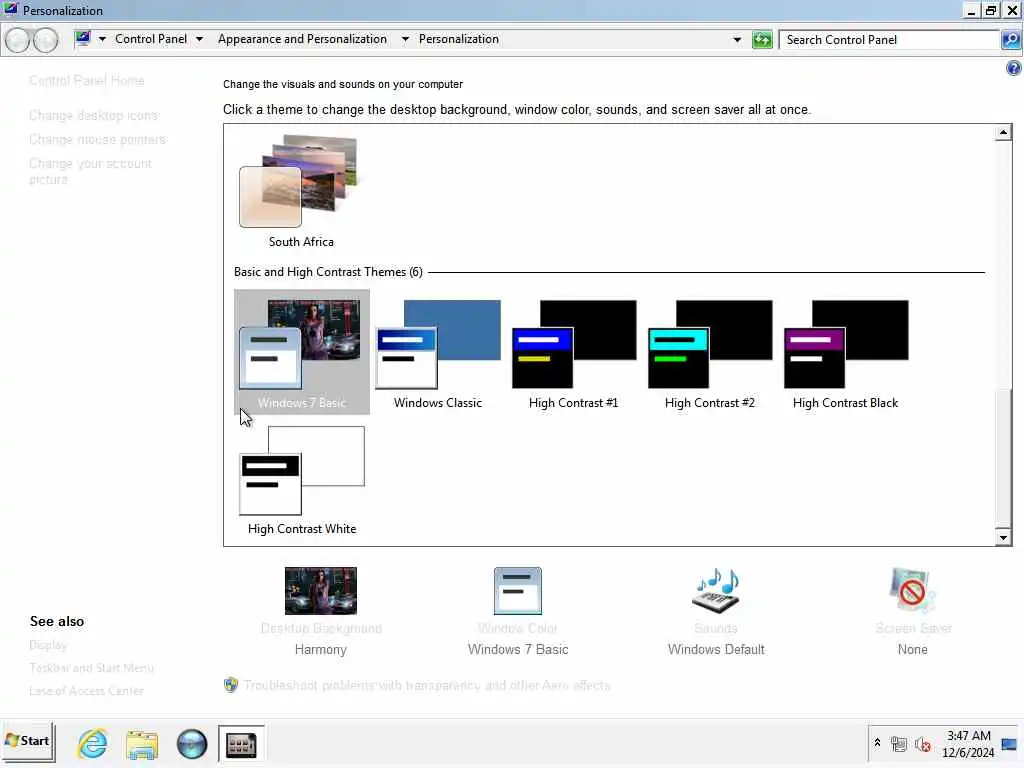Click the Search Control Panel field
1024x768 pixels.
click(889, 40)
